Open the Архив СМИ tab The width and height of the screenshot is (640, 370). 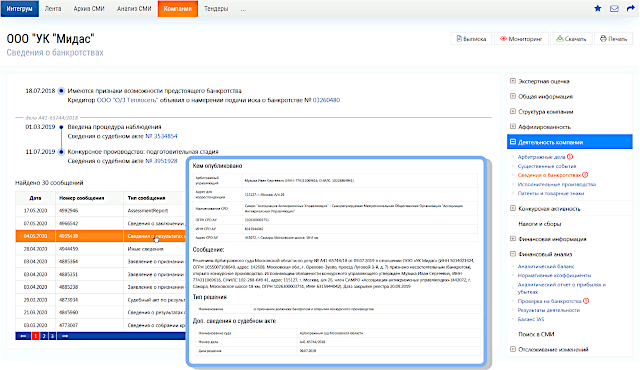pyautogui.click(x=89, y=9)
